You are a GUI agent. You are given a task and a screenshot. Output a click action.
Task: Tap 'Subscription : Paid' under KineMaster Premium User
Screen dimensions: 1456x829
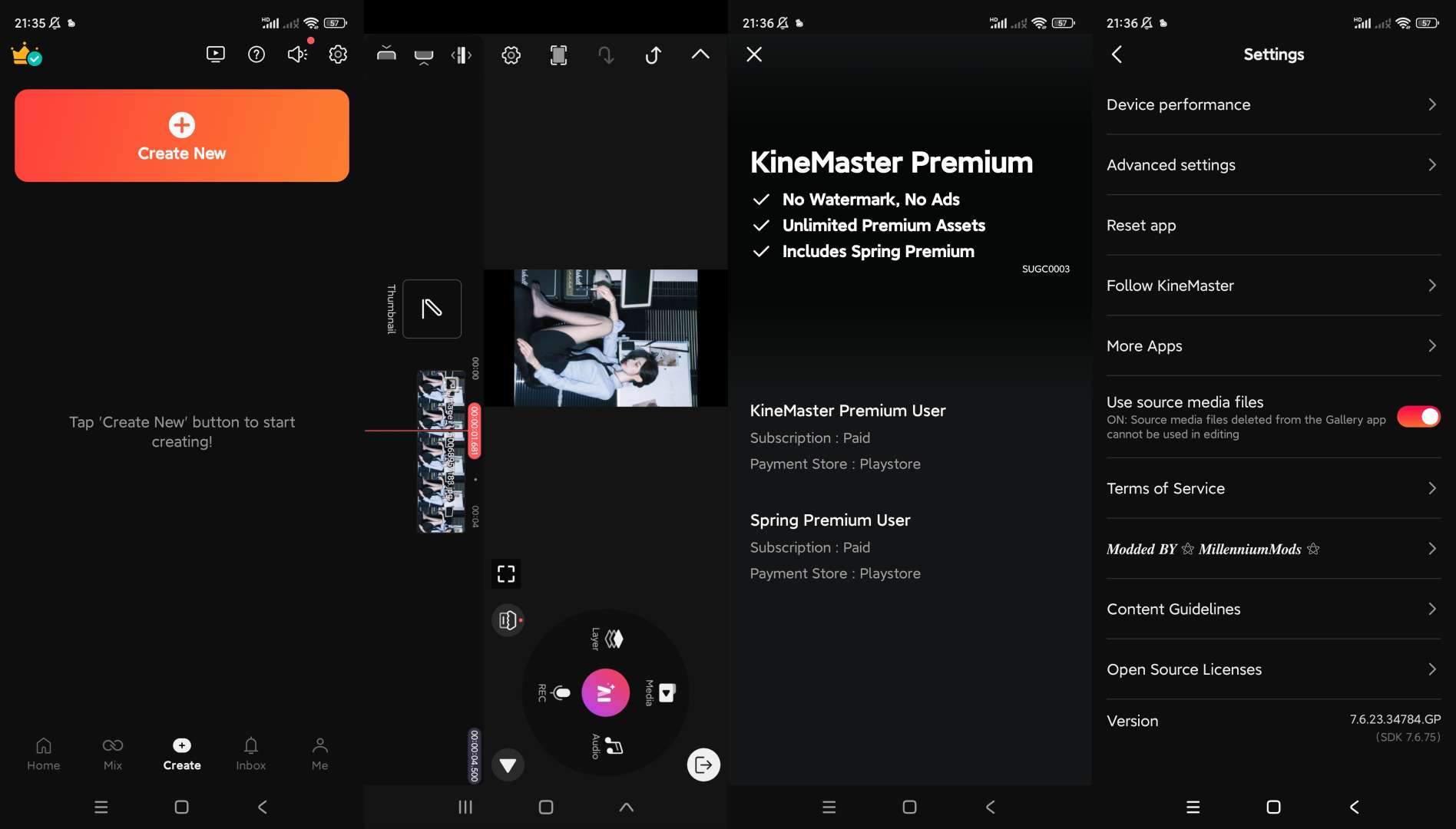(810, 438)
